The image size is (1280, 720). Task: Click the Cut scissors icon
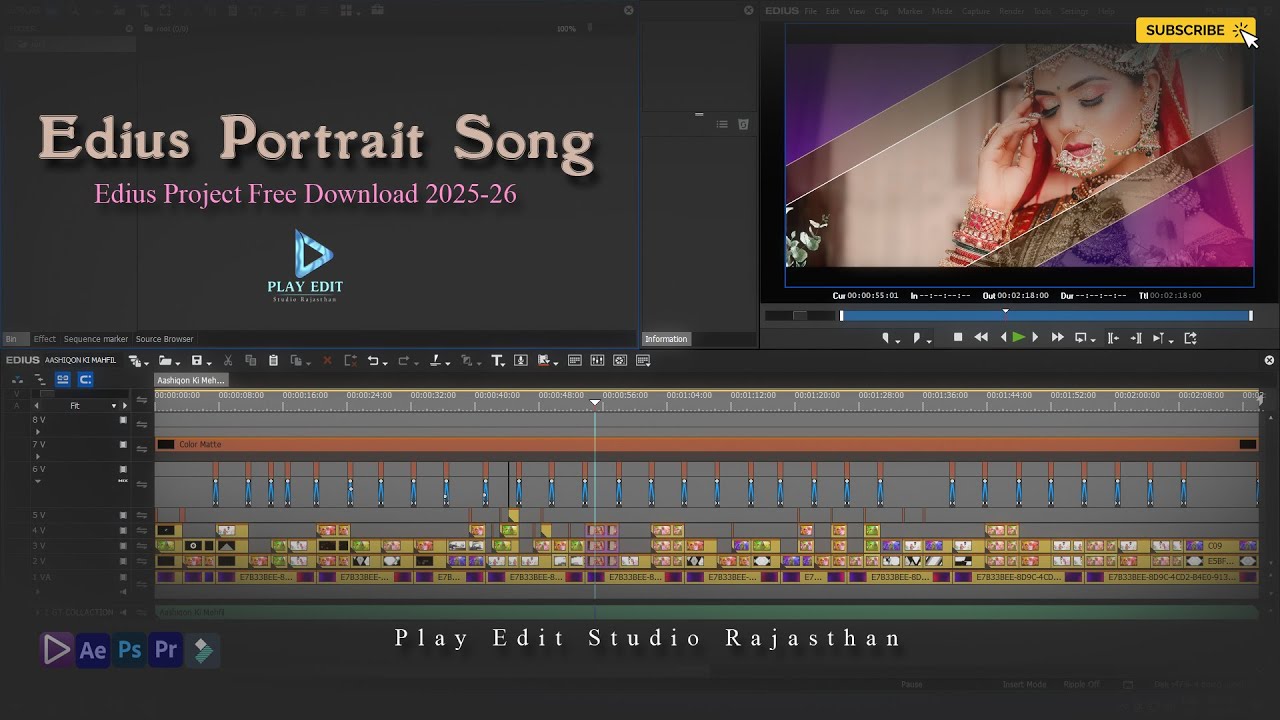click(x=228, y=361)
